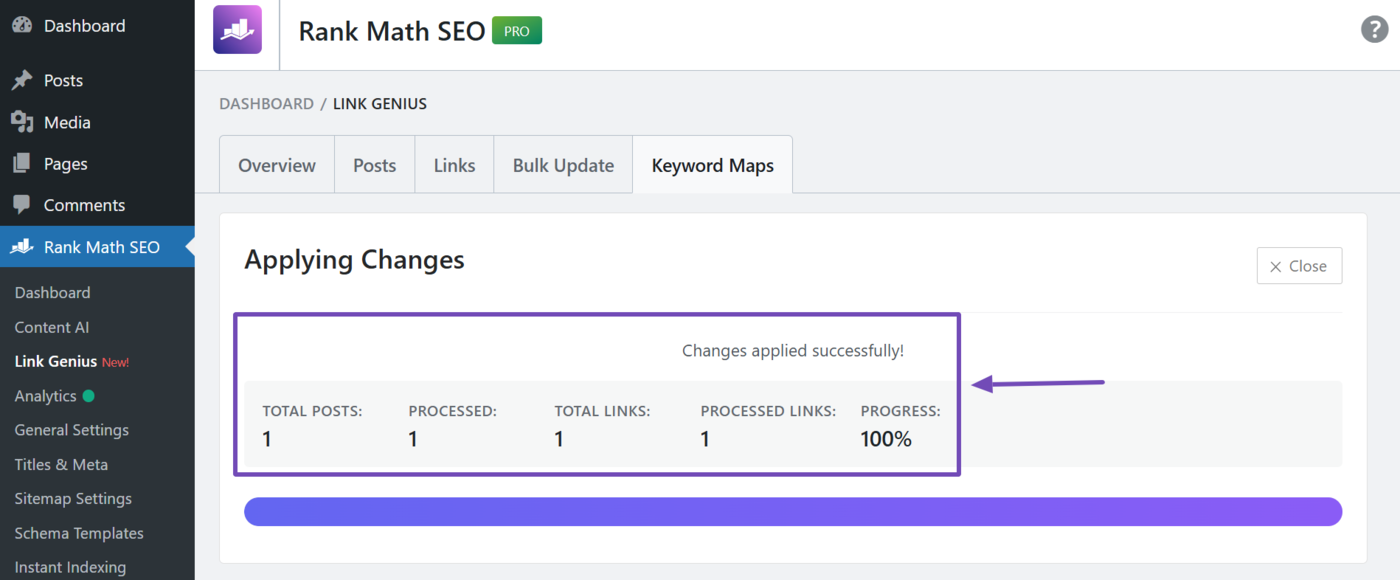The image size is (1400, 580).
Task: Click the green PRO badge
Action: [x=517, y=31]
